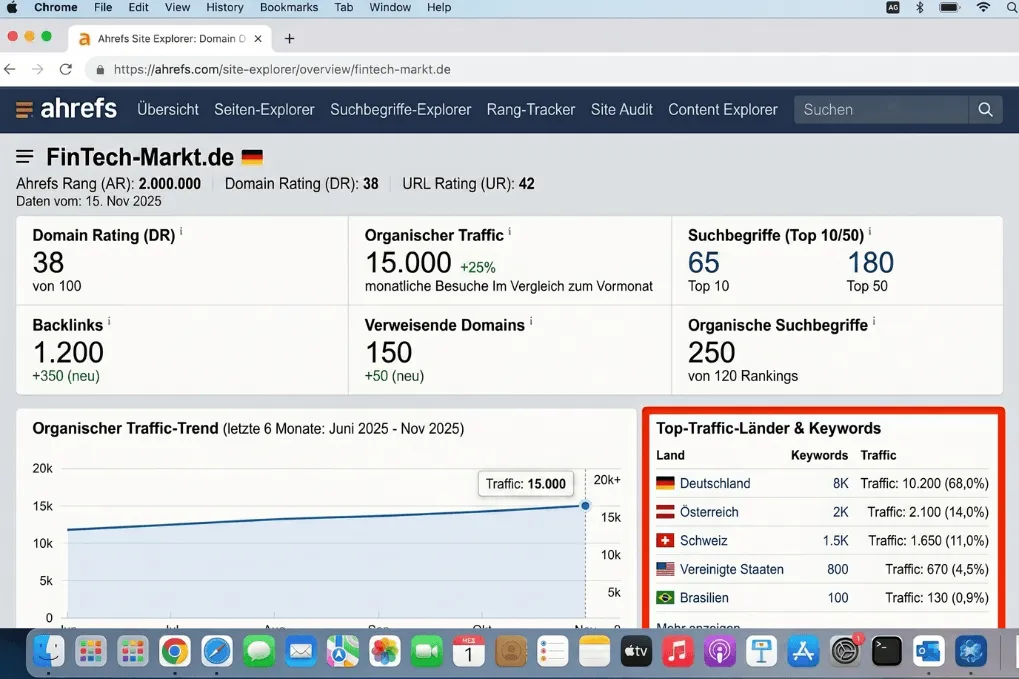Focus the Suchen search field
This screenshot has width=1019, height=679.
(881, 110)
